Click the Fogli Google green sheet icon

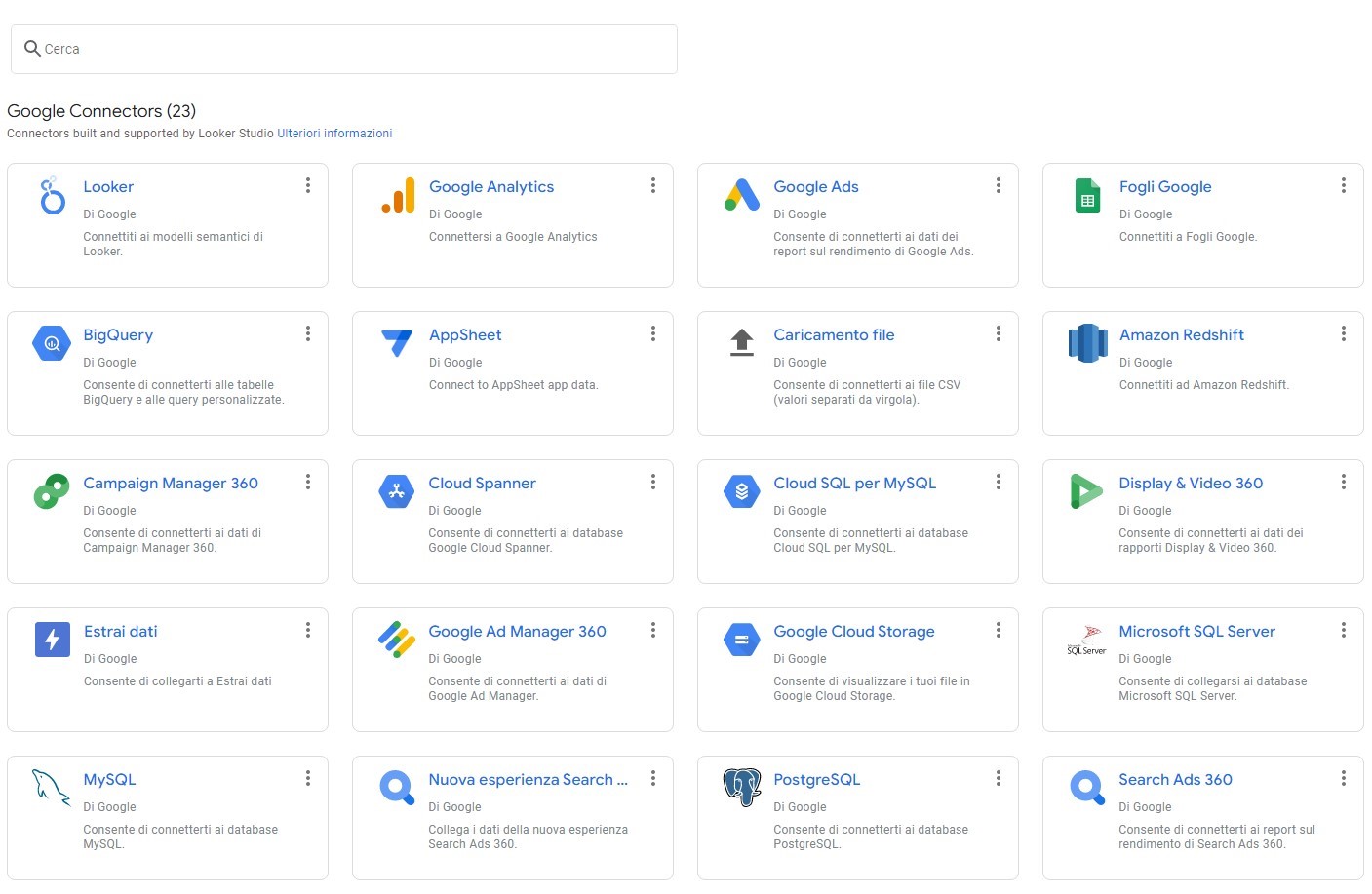[1087, 196]
